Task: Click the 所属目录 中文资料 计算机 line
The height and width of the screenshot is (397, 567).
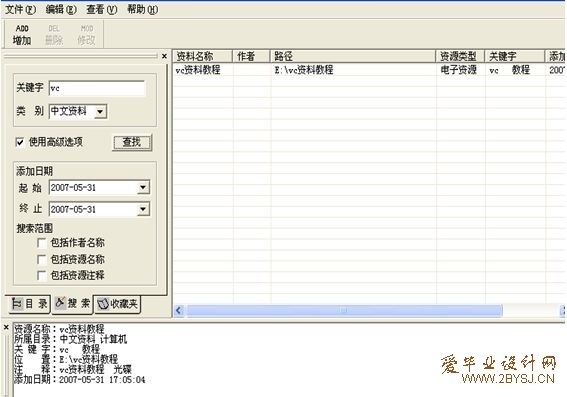Action: click(70, 339)
